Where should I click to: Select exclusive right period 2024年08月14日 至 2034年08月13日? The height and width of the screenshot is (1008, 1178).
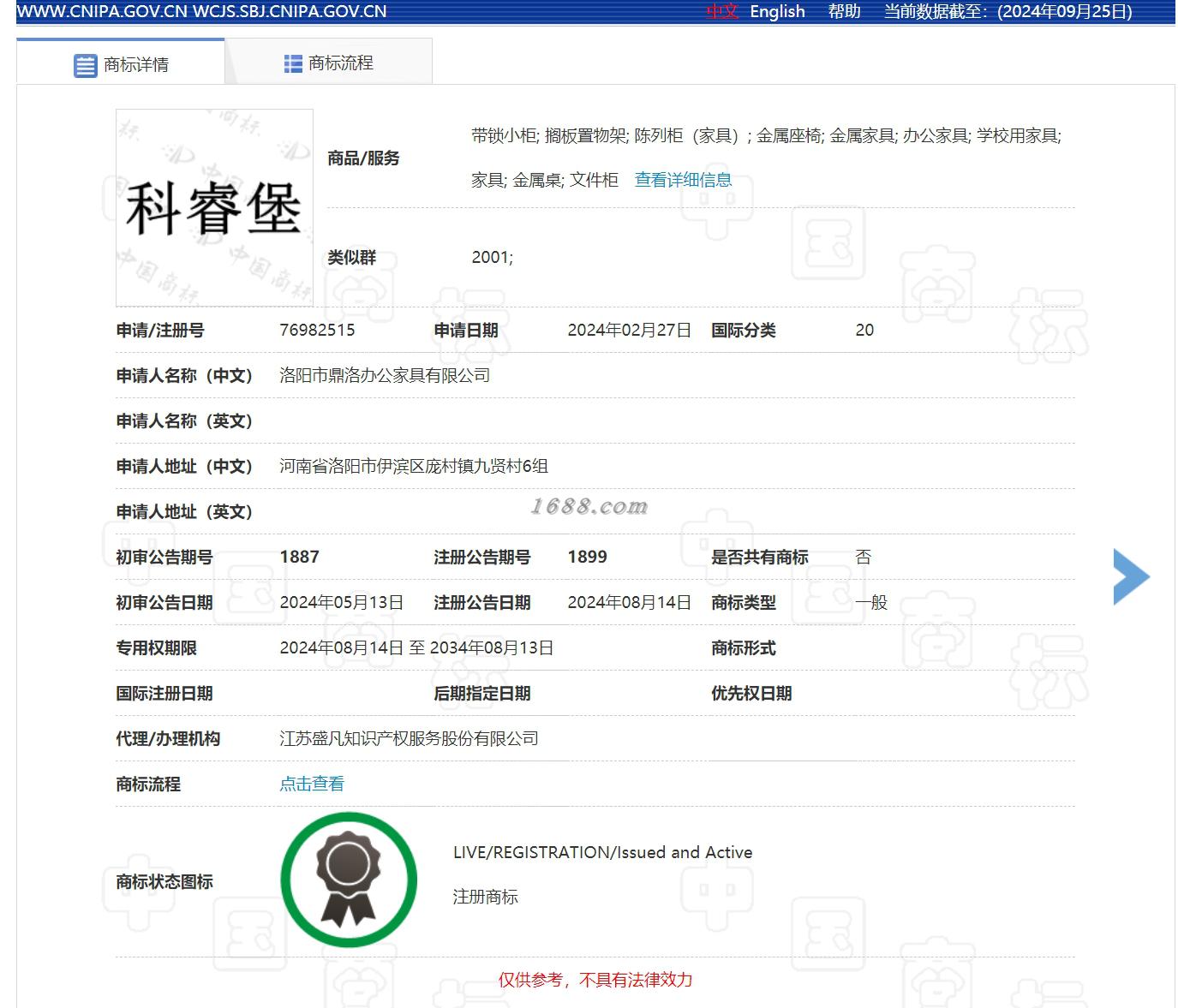click(x=416, y=647)
